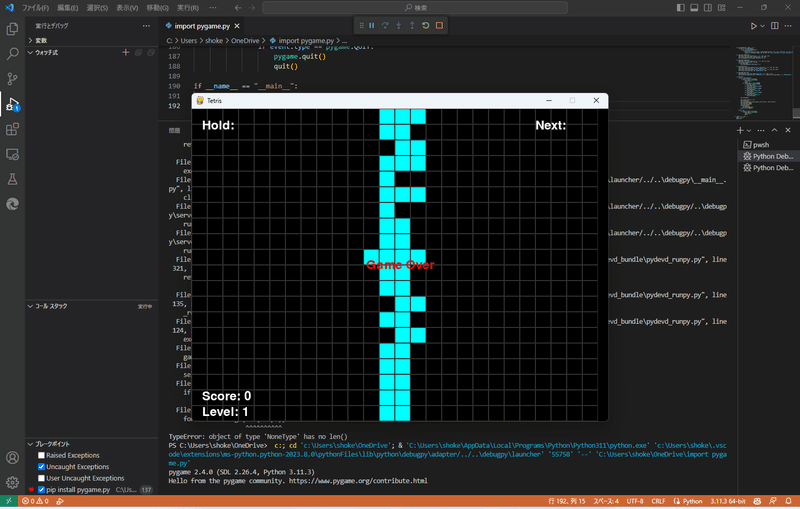Click the UTF-8 encoding in status bar
This screenshot has width=800, height=509.
coord(635,501)
